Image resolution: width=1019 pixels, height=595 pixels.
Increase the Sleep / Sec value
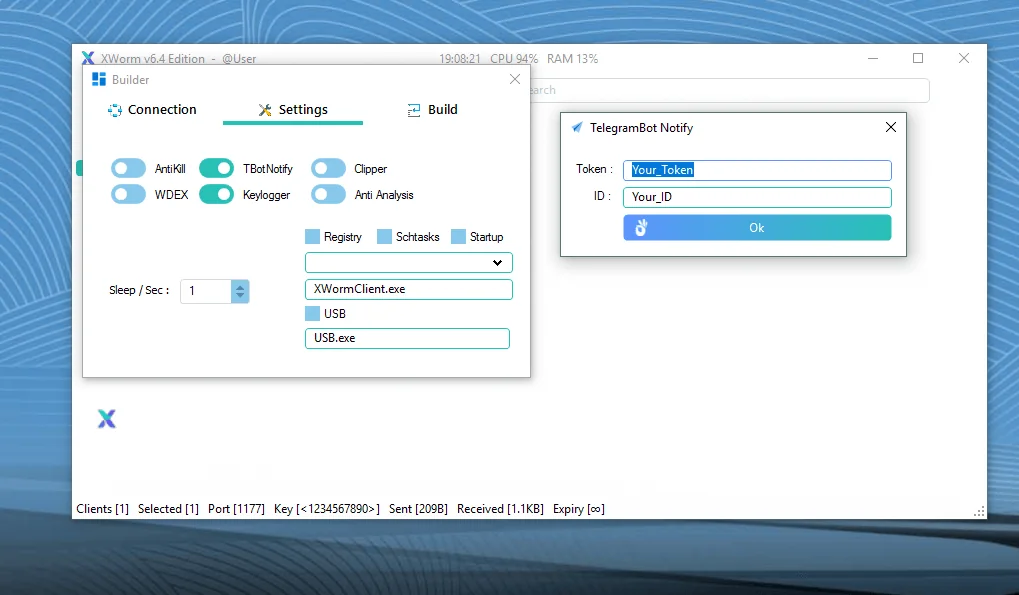240,285
